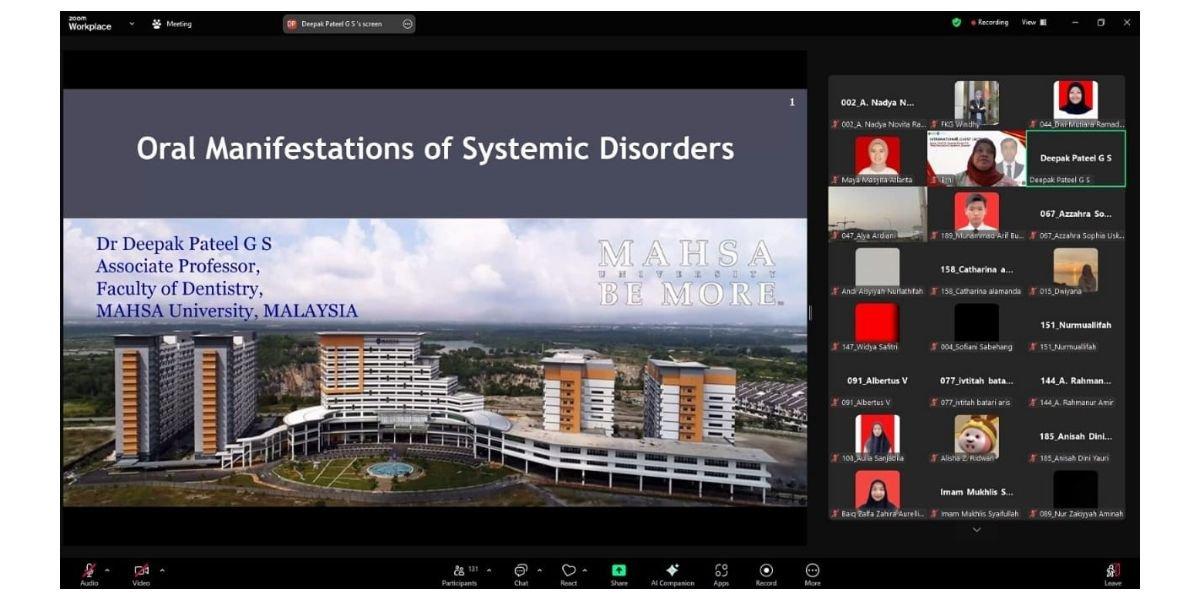Click the green encryption shield icon
Image resolution: width=1200 pixels, height=600 pixels.
coord(956,23)
